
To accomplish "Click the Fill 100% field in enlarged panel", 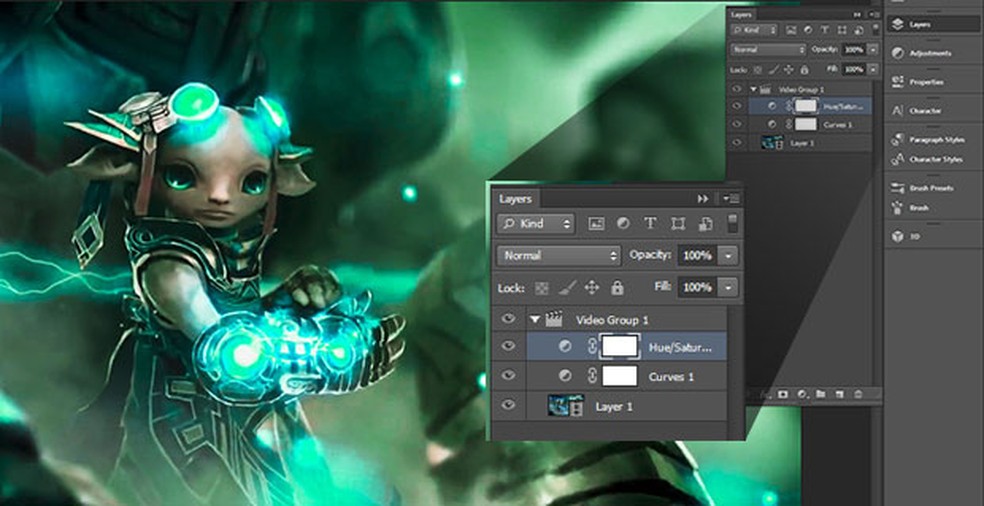I will pos(697,288).
